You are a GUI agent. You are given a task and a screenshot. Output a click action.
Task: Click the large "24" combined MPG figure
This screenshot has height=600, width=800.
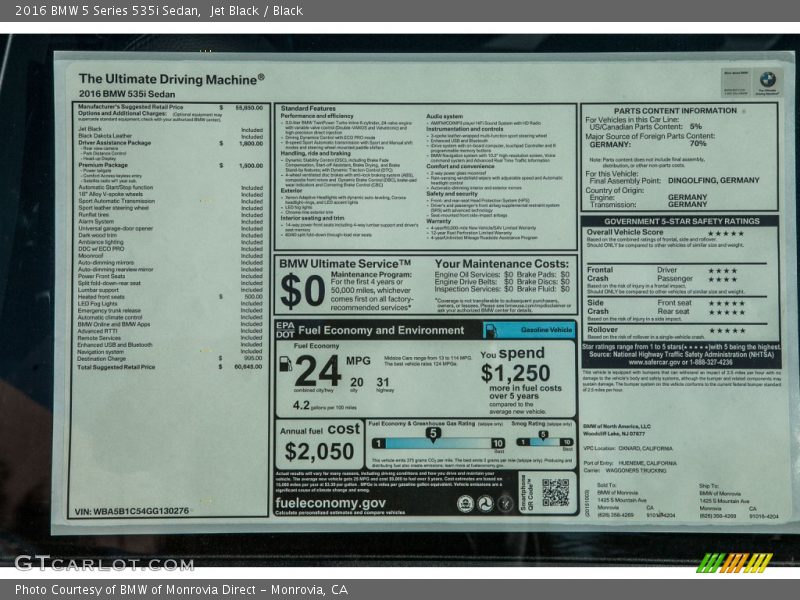click(317, 371)
